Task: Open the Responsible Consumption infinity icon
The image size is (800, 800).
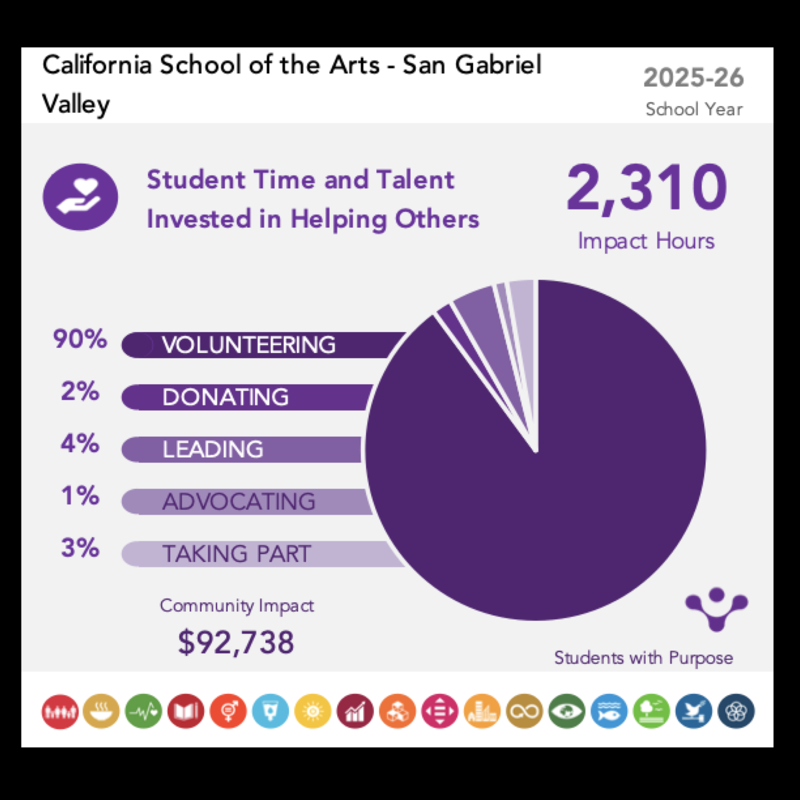Action: pyautogui.click(x=525, y=711)
